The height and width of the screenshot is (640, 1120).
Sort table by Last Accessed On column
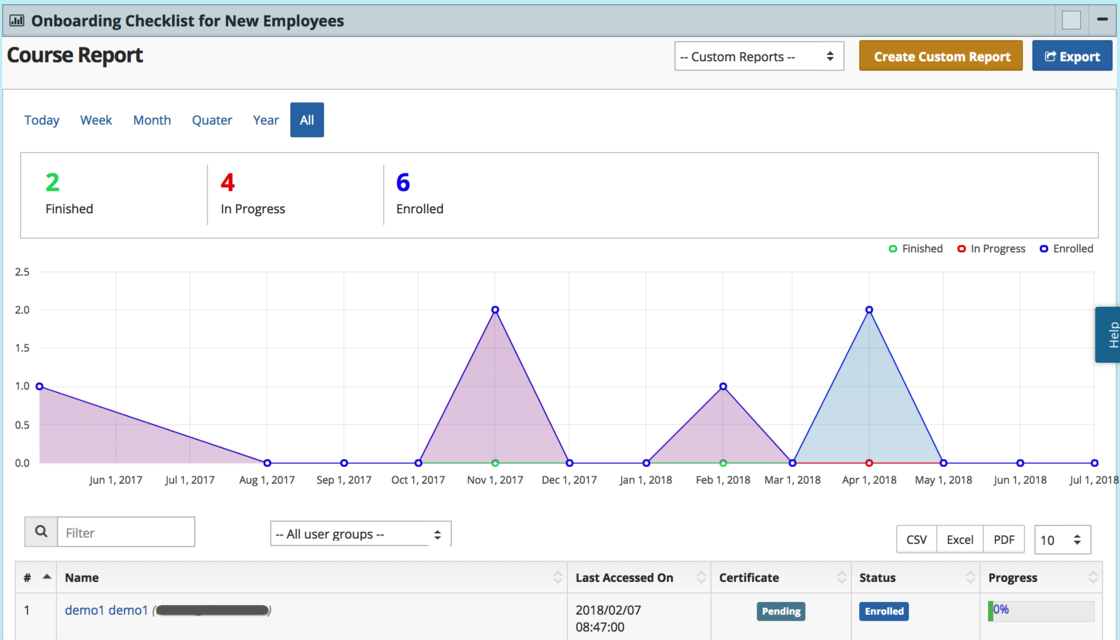click(639, 577)
